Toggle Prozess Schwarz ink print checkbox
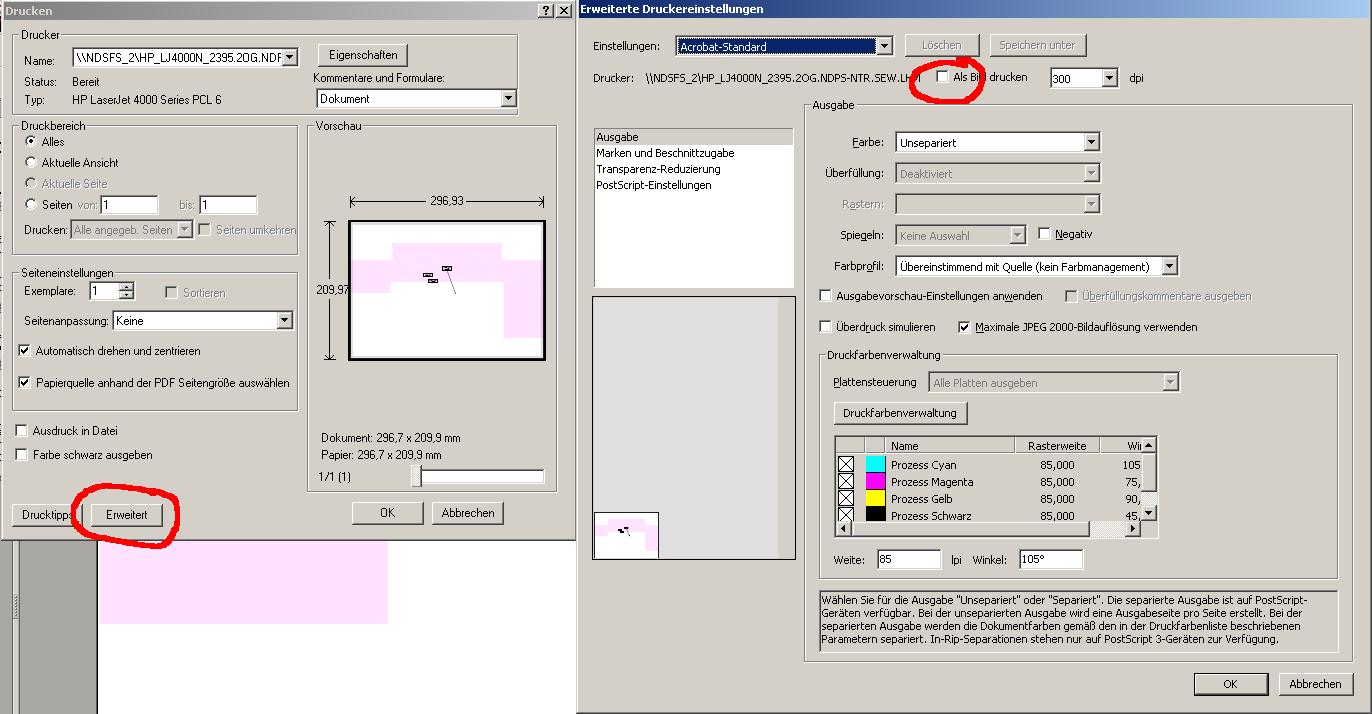This screenshot has width=1372, height=714. (846, 514)
